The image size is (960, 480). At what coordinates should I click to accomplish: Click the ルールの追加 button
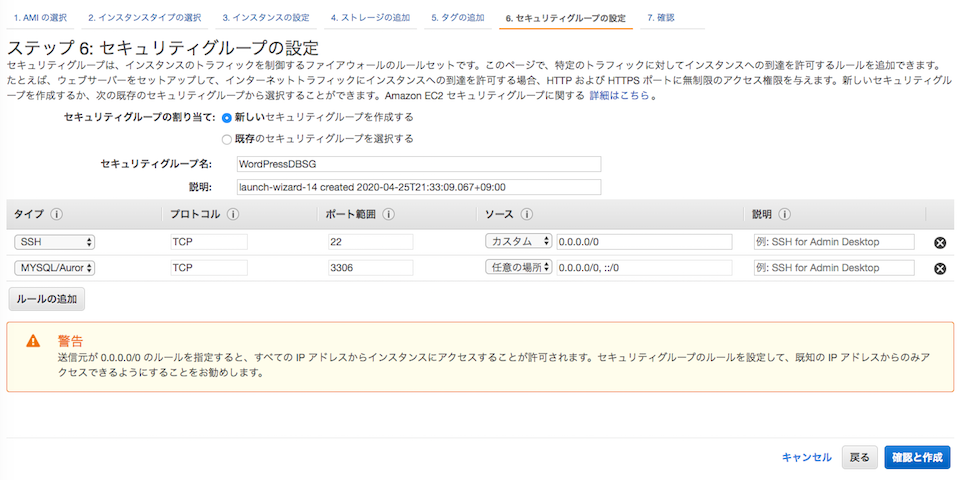[47, 299]
